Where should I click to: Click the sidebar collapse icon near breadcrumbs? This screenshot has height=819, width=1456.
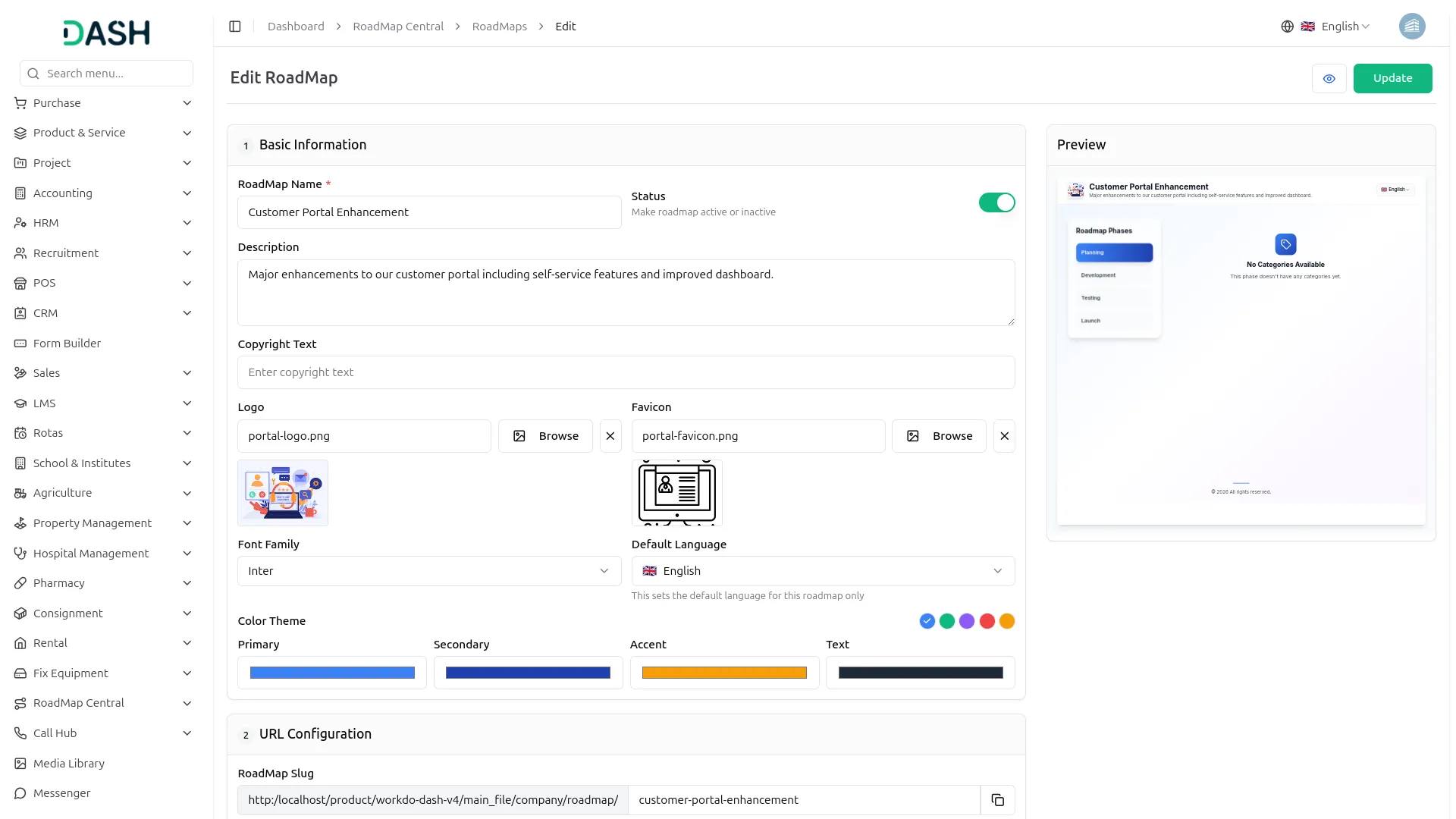[x=234, y=26]
